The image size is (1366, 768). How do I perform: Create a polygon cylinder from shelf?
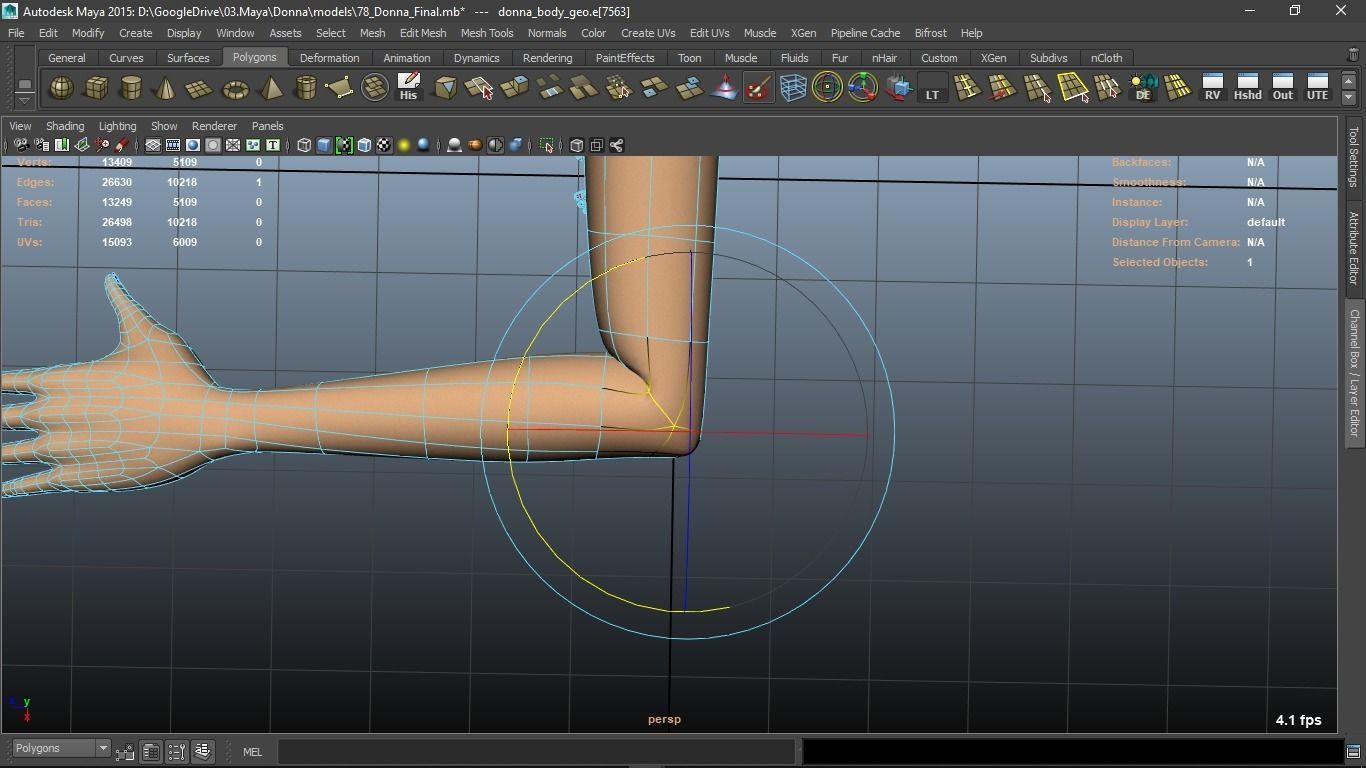tap(131, 88)
